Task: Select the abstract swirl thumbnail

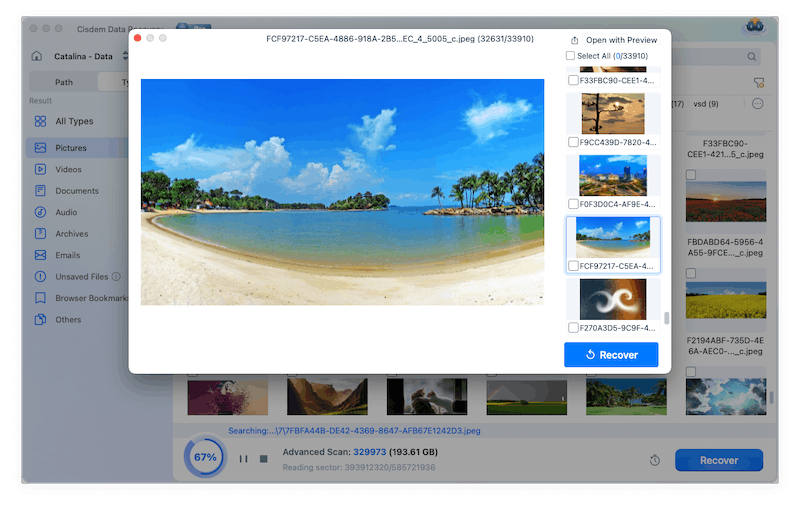Action: coord(613,299)
